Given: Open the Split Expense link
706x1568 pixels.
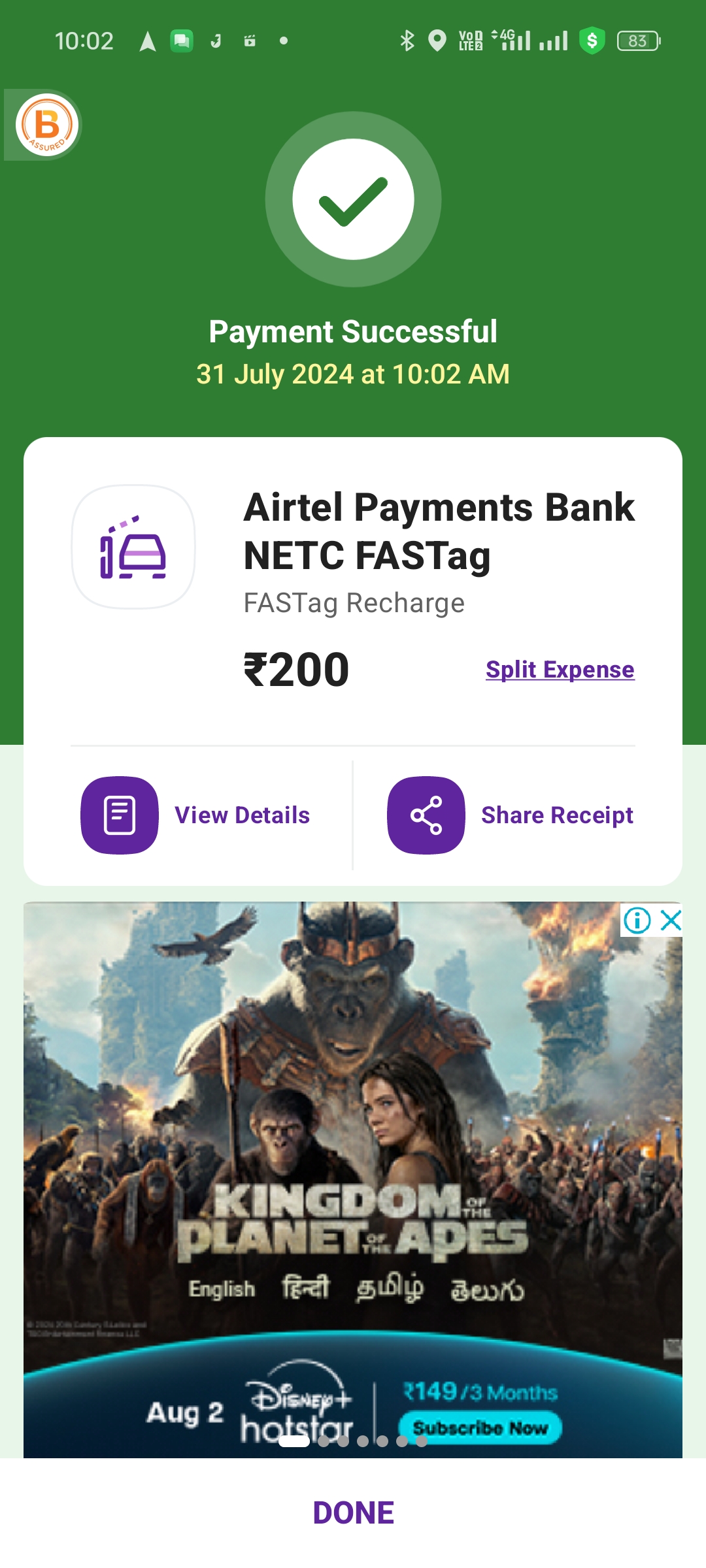Looking at the screenshot, I should click(x=560, y=670).
